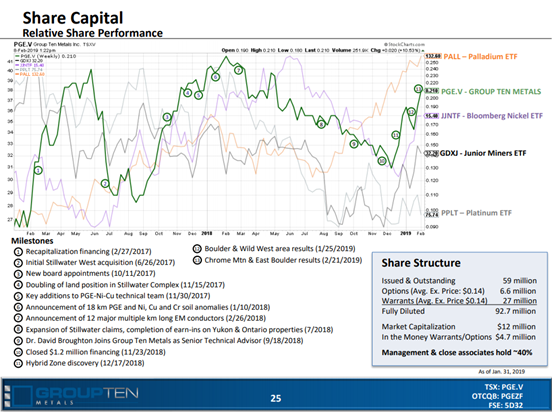The image size is (552, 412).
Task: Click '12 major multiple km long EM conductors' line
Action: click(145, 318)
